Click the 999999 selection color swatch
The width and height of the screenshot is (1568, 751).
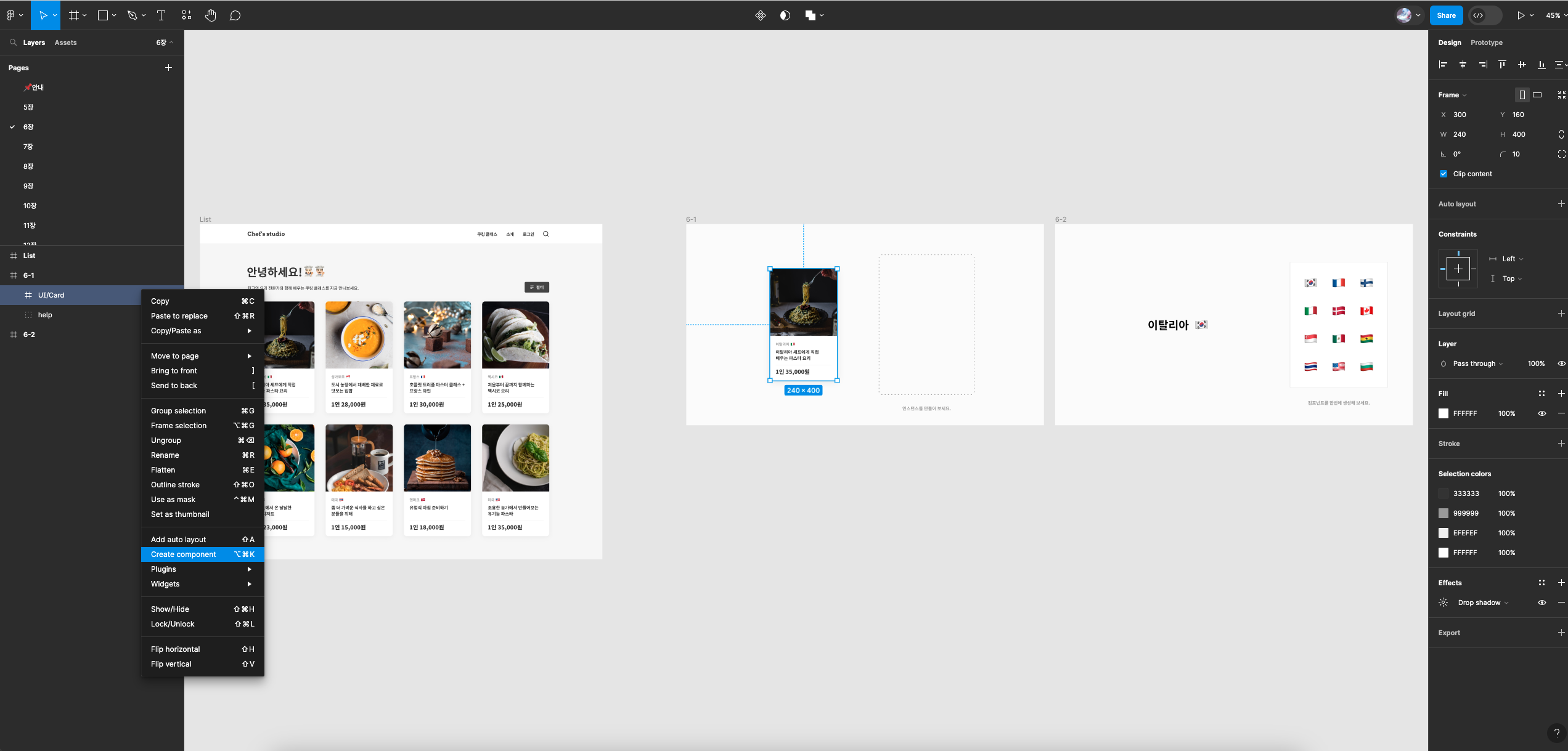point(1443,513)
